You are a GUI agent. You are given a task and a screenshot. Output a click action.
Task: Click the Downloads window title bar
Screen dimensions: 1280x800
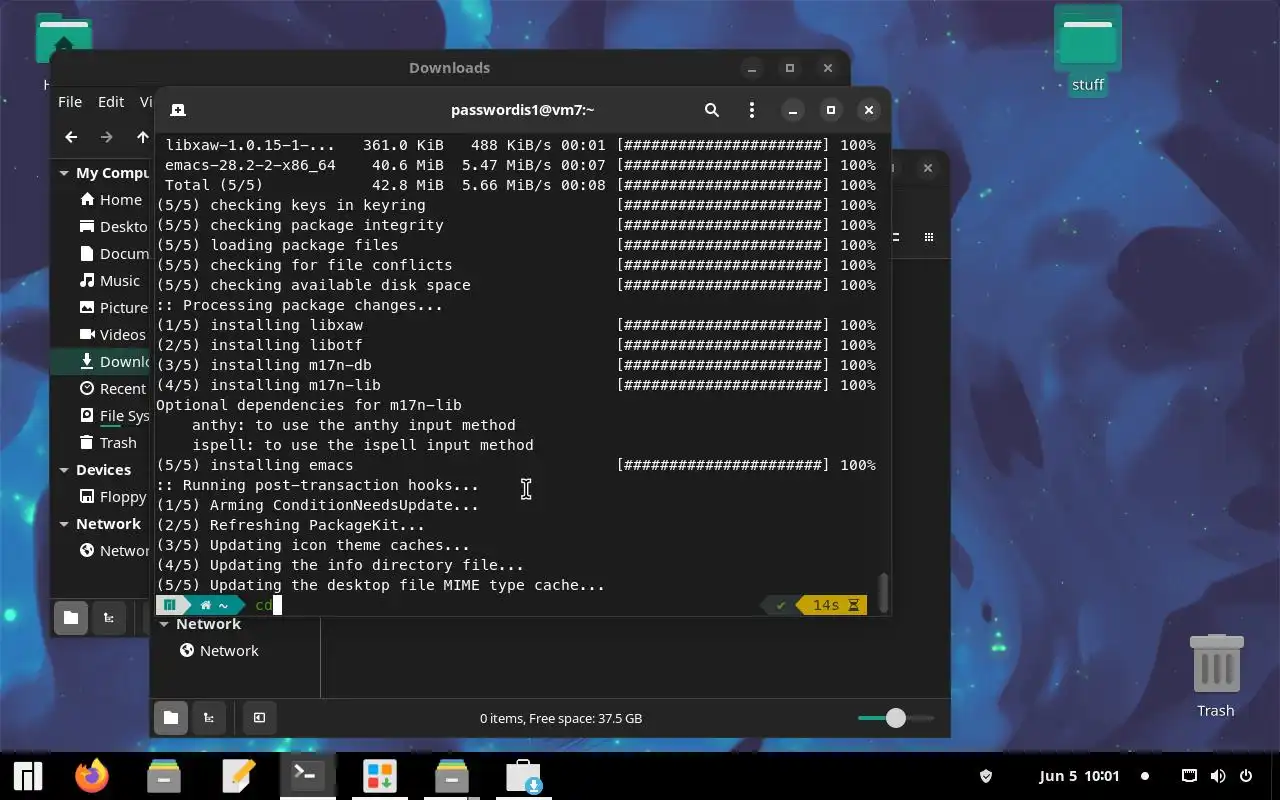pos(449,68)
